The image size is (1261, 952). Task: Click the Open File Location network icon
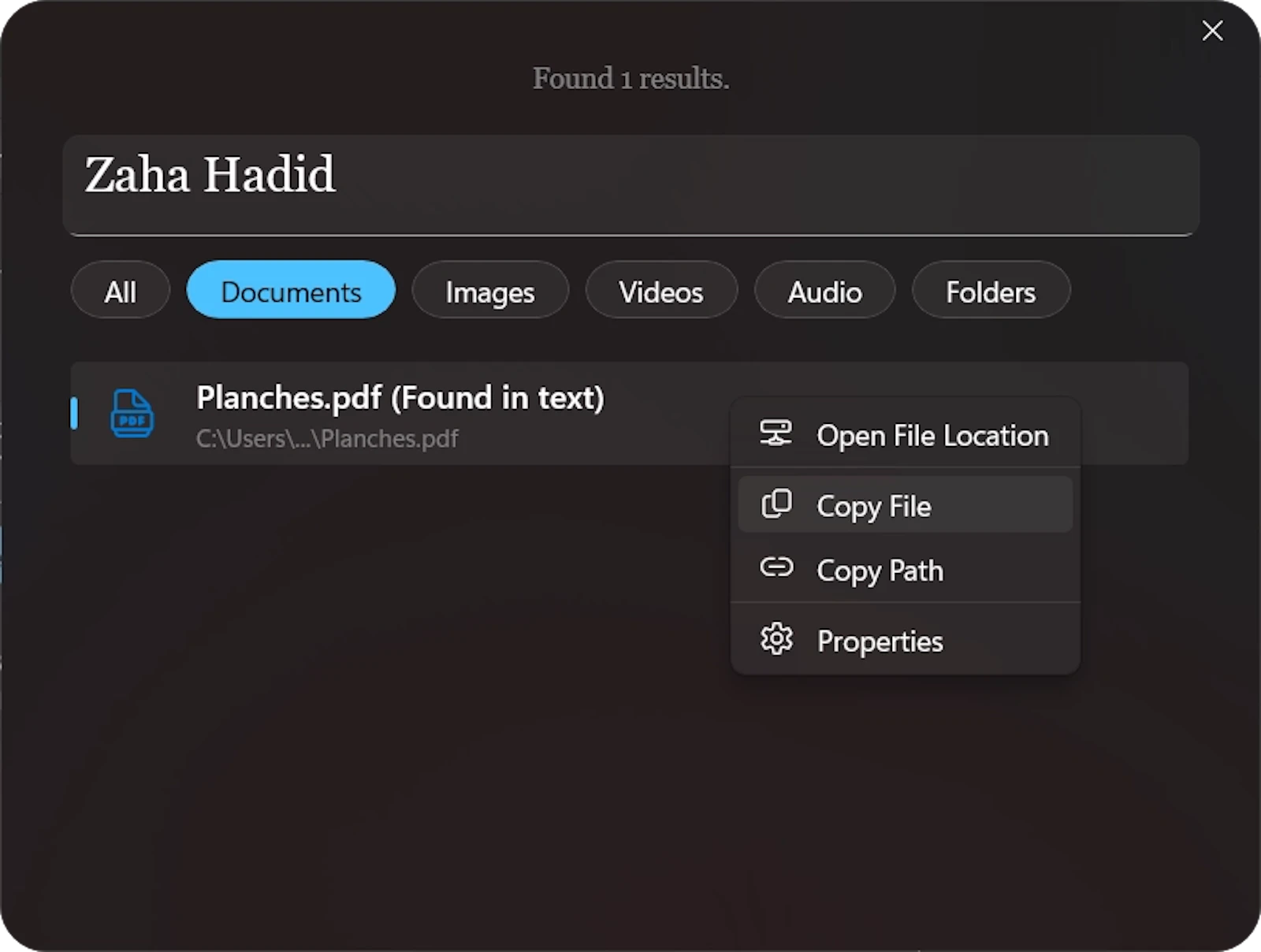[776, 433]
